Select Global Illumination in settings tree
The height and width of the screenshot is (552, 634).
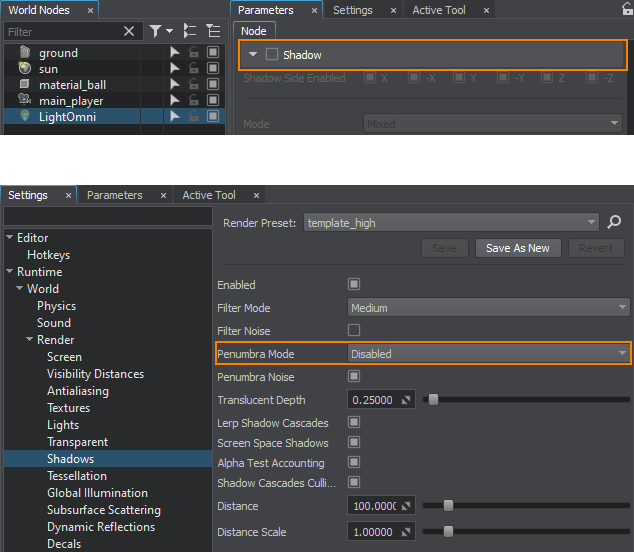(97, 493)
